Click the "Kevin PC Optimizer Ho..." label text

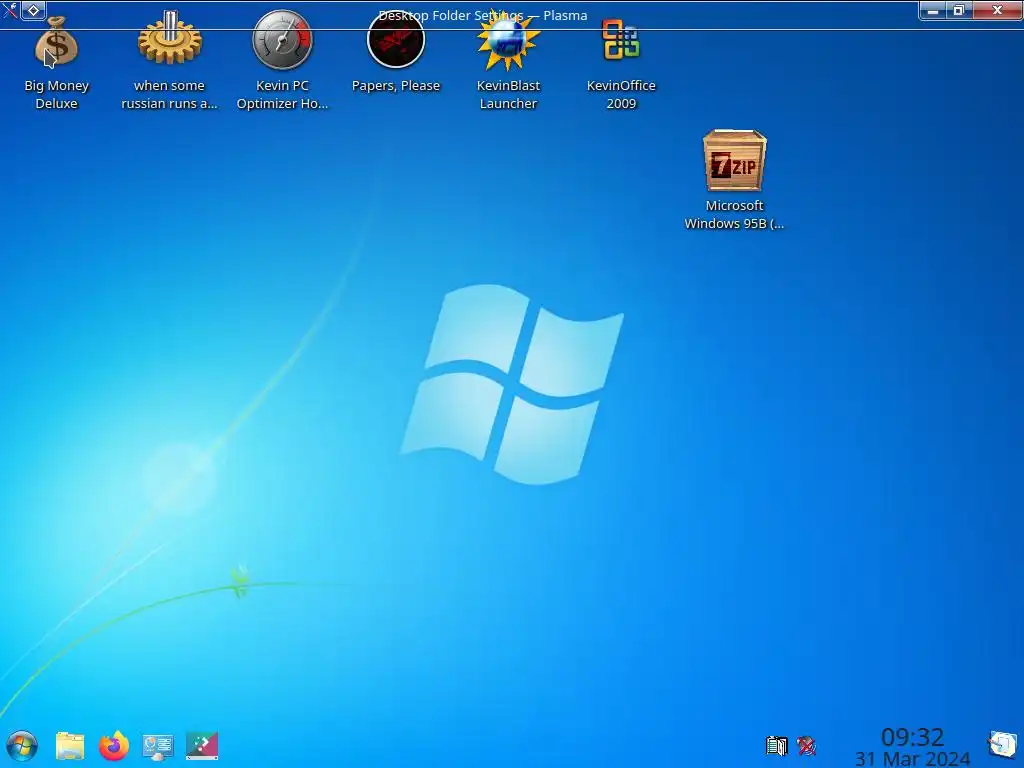point(282,94)
